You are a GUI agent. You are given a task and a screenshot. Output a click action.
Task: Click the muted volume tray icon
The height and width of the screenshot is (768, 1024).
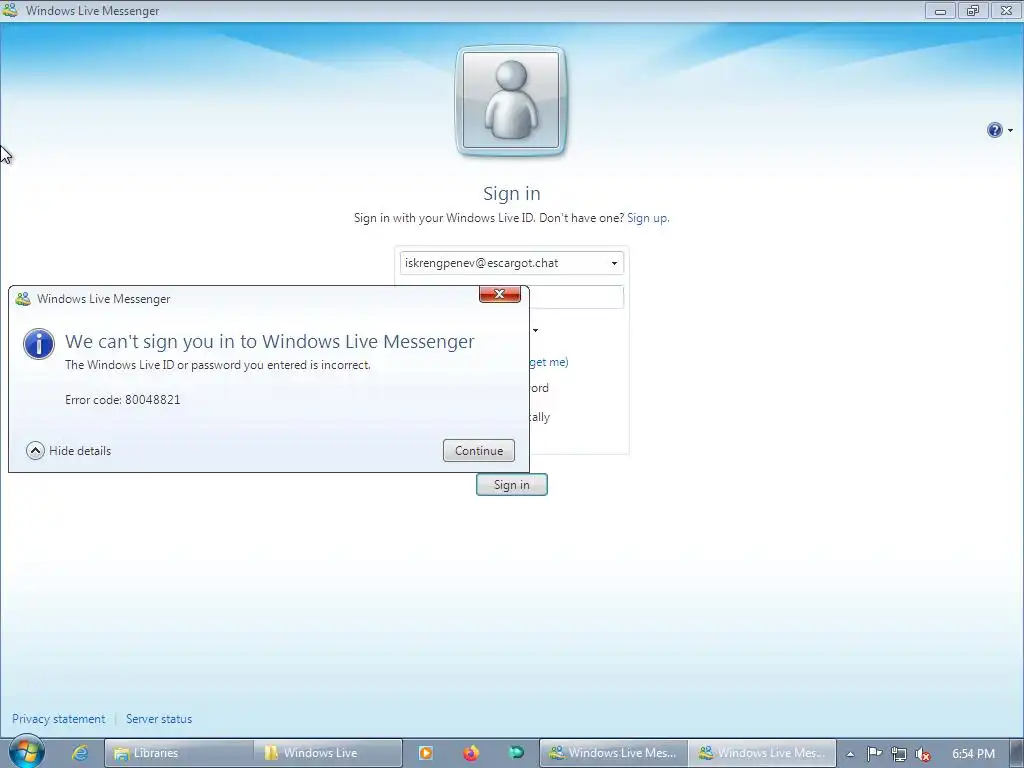pyautogui.click(x=923, y=754)
